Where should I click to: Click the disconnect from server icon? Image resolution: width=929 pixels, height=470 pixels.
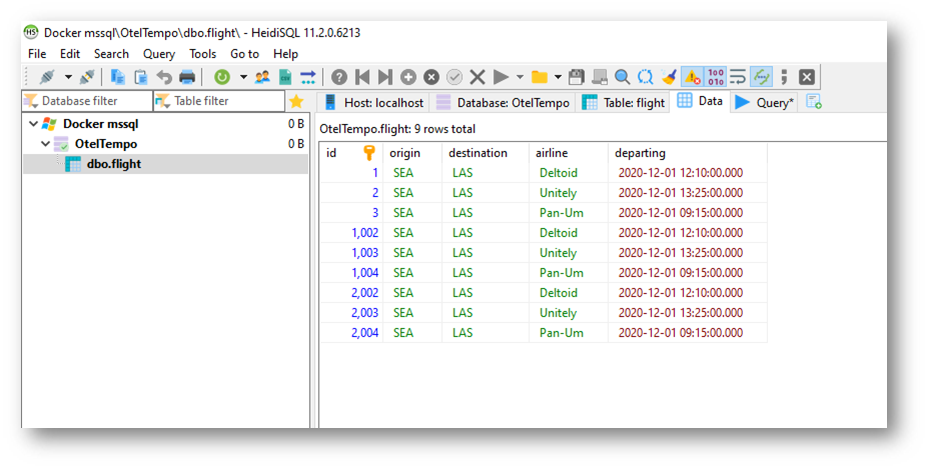(x=87, y=77)
